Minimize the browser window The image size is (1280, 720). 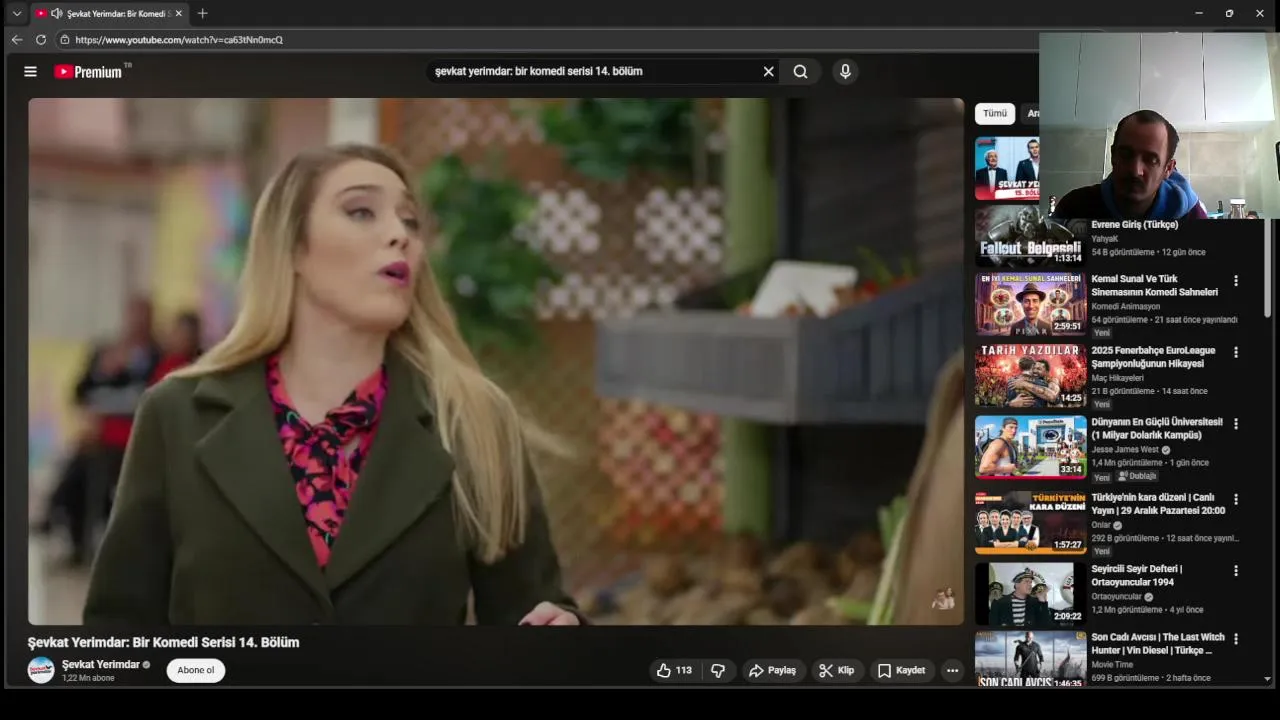(x=1199, y=13)
